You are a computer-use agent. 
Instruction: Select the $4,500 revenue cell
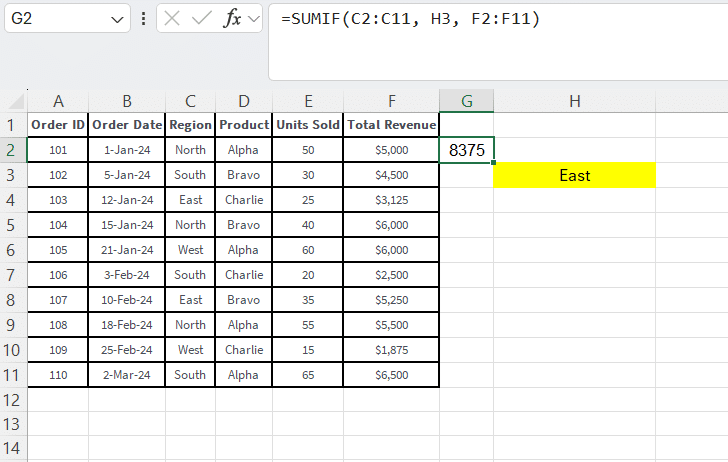point(392,175)
